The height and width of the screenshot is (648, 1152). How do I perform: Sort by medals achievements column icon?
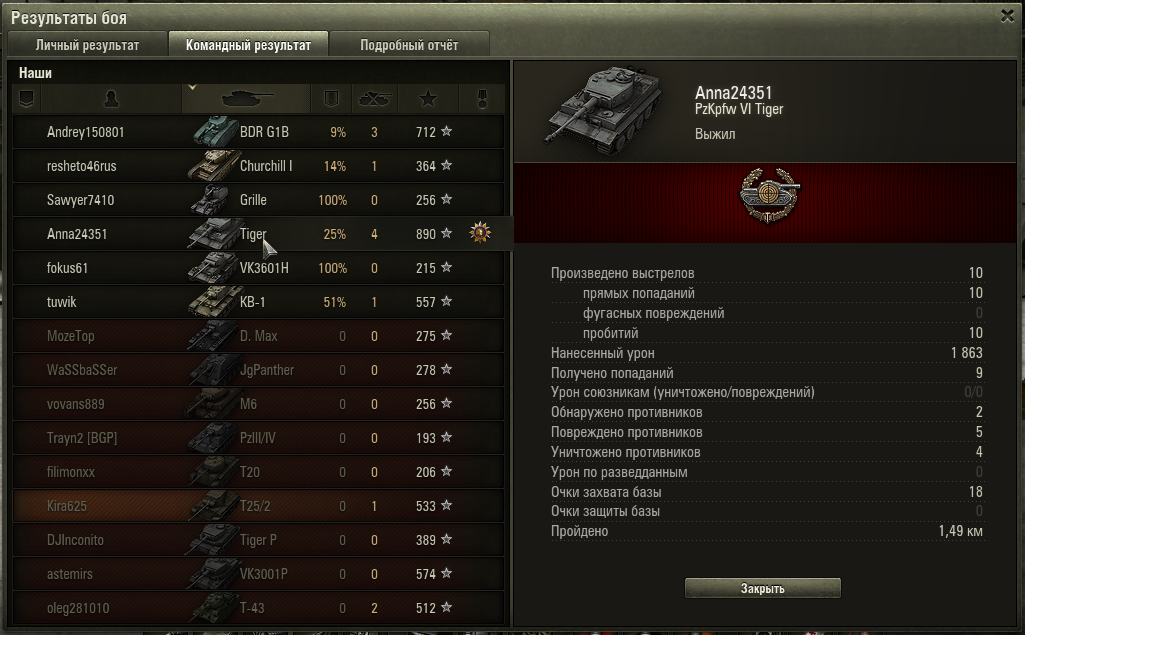[482, 99]
